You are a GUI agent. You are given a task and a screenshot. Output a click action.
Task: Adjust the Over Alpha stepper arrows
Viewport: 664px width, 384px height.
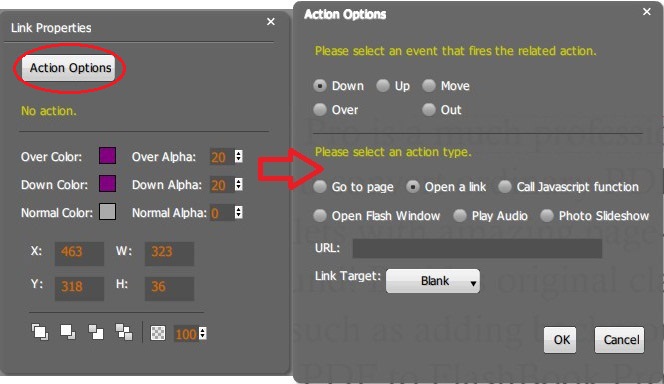click(239, 157)
